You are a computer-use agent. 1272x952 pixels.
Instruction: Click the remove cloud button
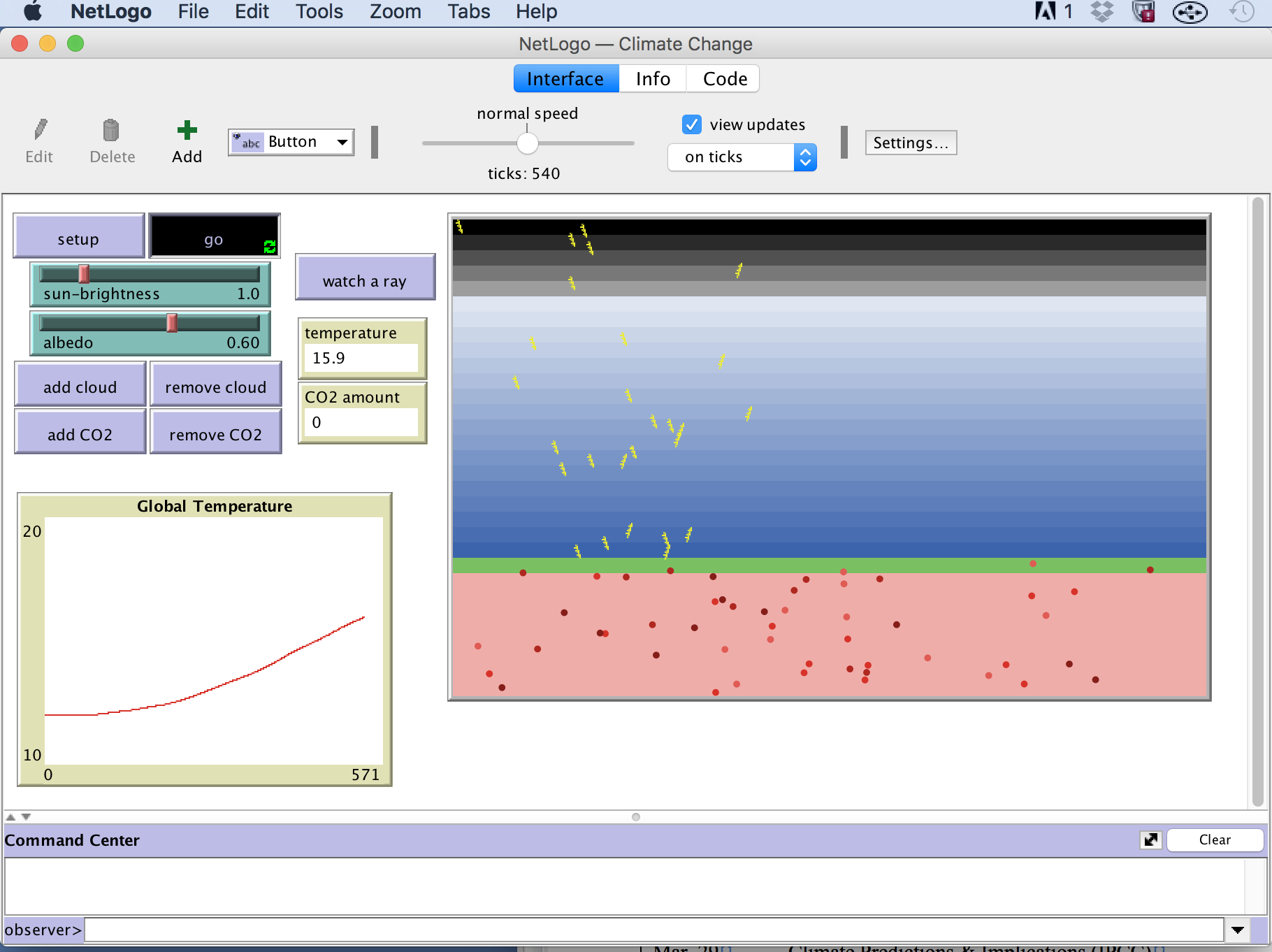(215, 384)
